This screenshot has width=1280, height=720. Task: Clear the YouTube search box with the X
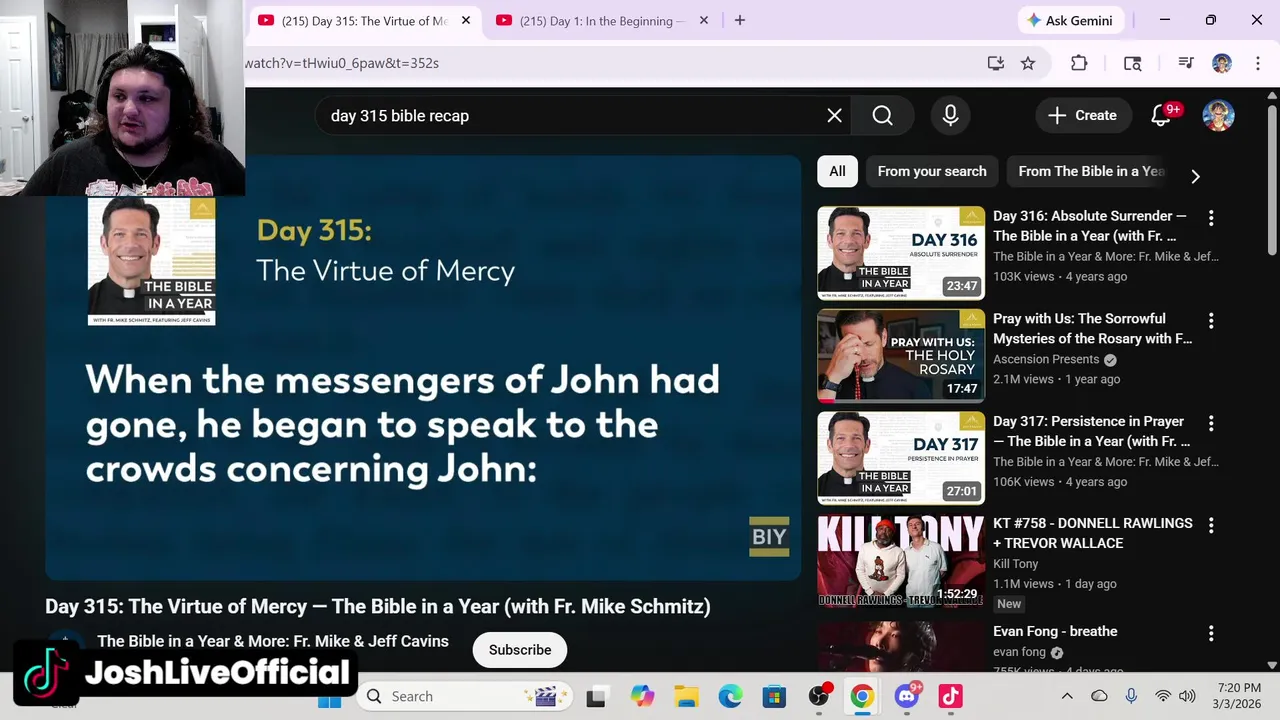[x=834, y=116]
